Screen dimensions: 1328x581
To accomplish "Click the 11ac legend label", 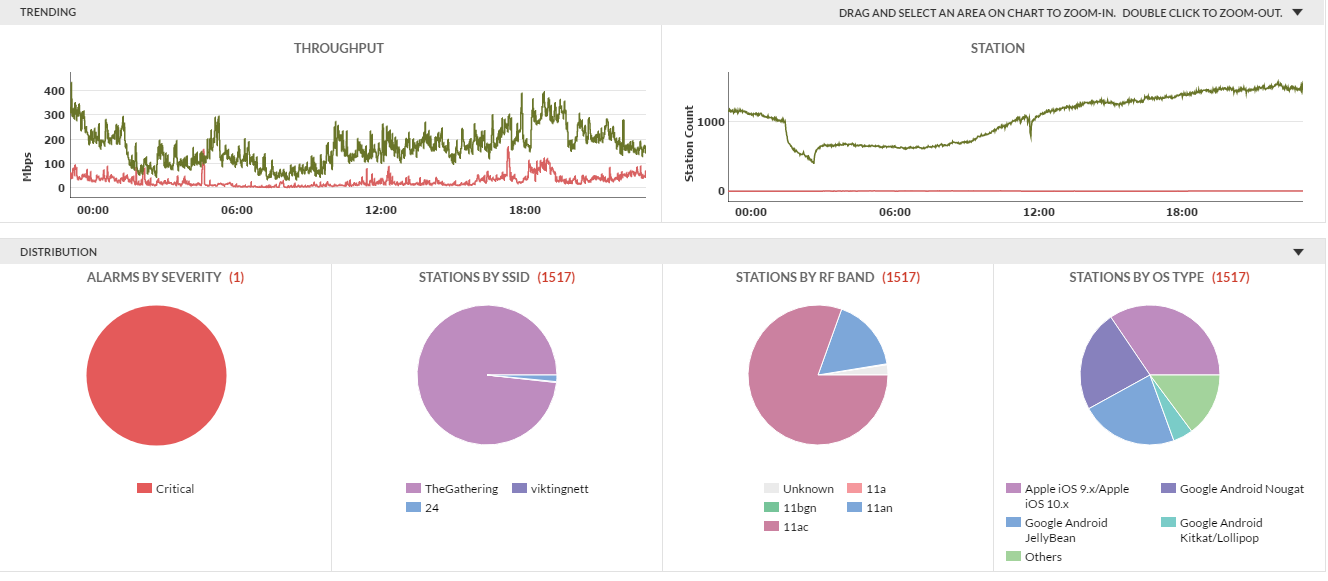I will (796, 527).
